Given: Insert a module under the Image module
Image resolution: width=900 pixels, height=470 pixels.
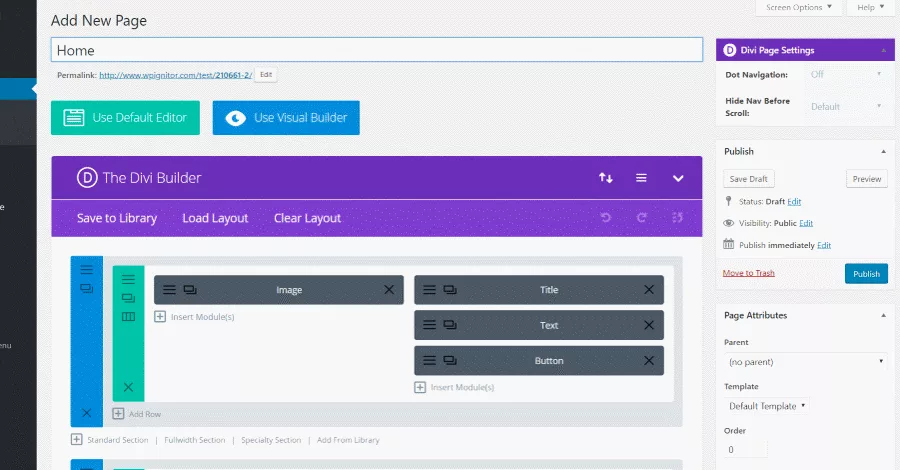Looking at the screenshot, I should click(x=195, y=317).
